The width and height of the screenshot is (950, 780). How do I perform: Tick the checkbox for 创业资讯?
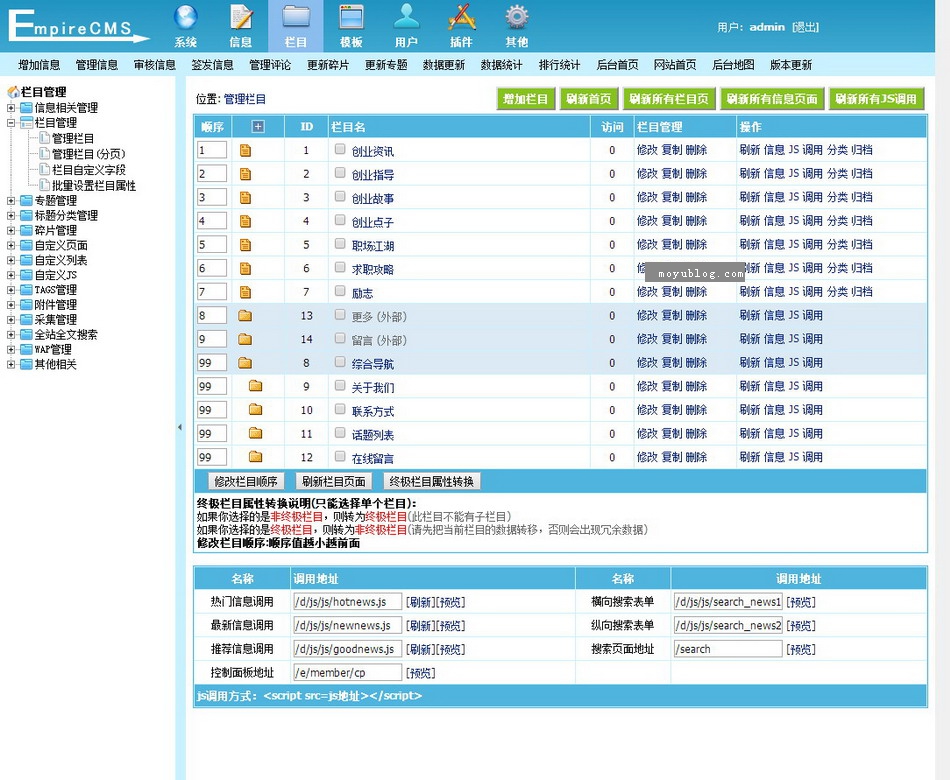click(340, 149)
